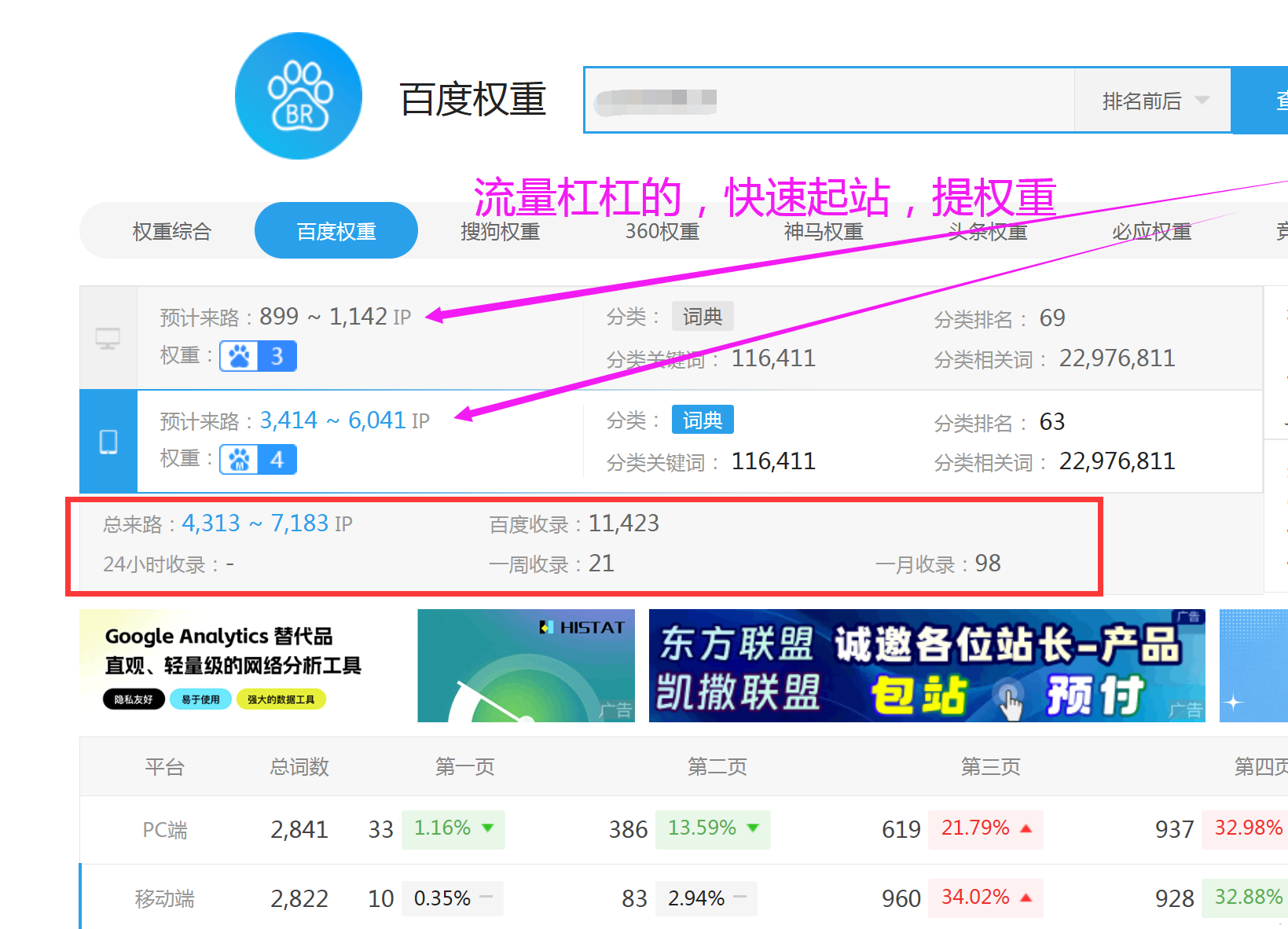Open the 东方联盟 凯撒联盟 ad banner
This screenshot has width=1288, height=929.
(927, 666)
